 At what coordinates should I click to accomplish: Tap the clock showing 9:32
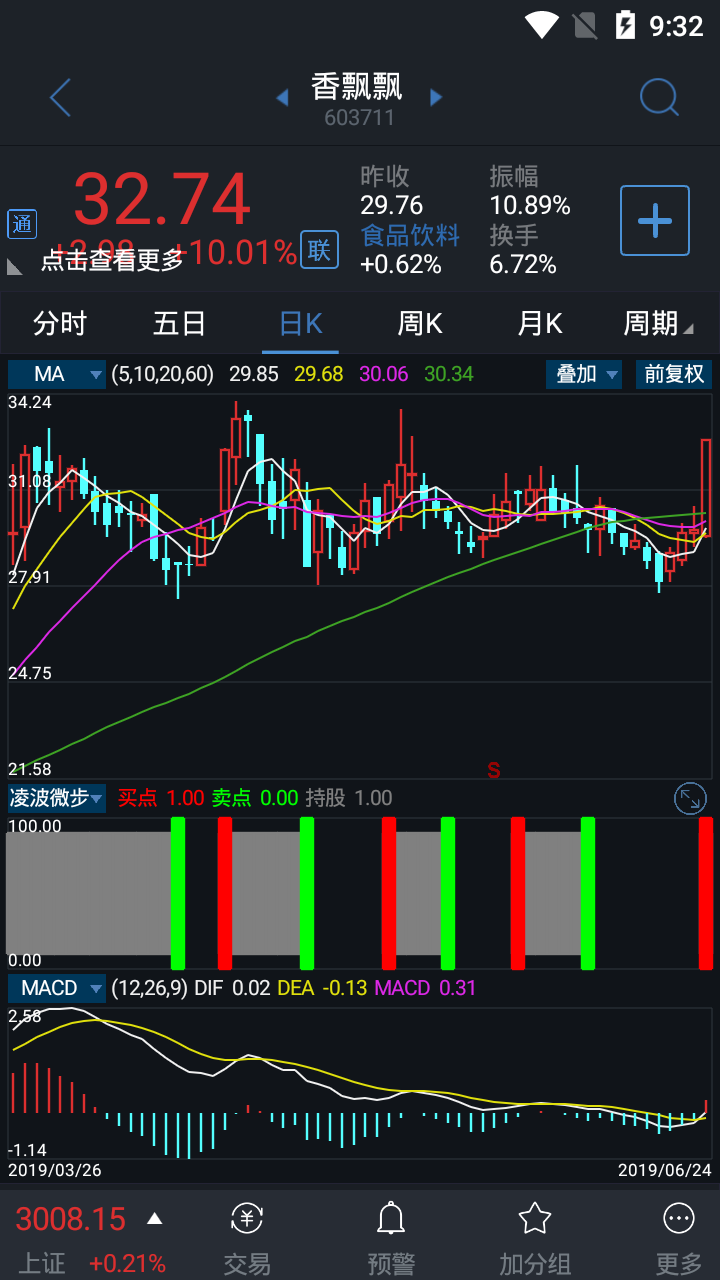677,26
